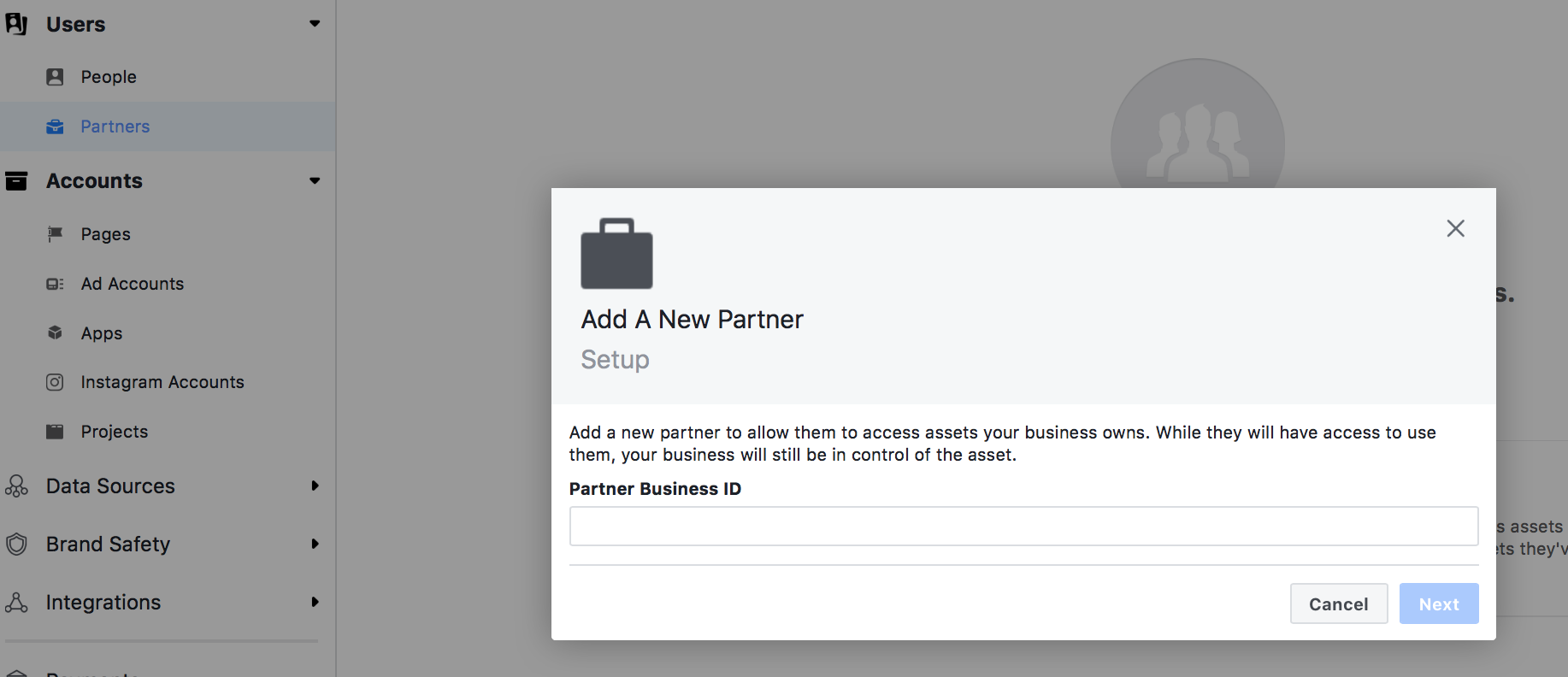Click the Brand Safety shield icon
The image size is (1568, 677).
point(16,545)
